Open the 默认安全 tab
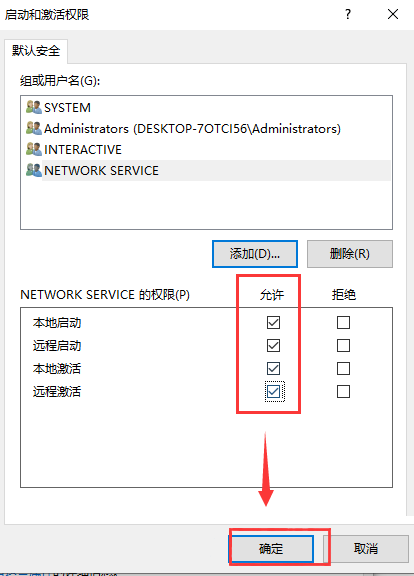414x576 pixels. coord(36,51)
